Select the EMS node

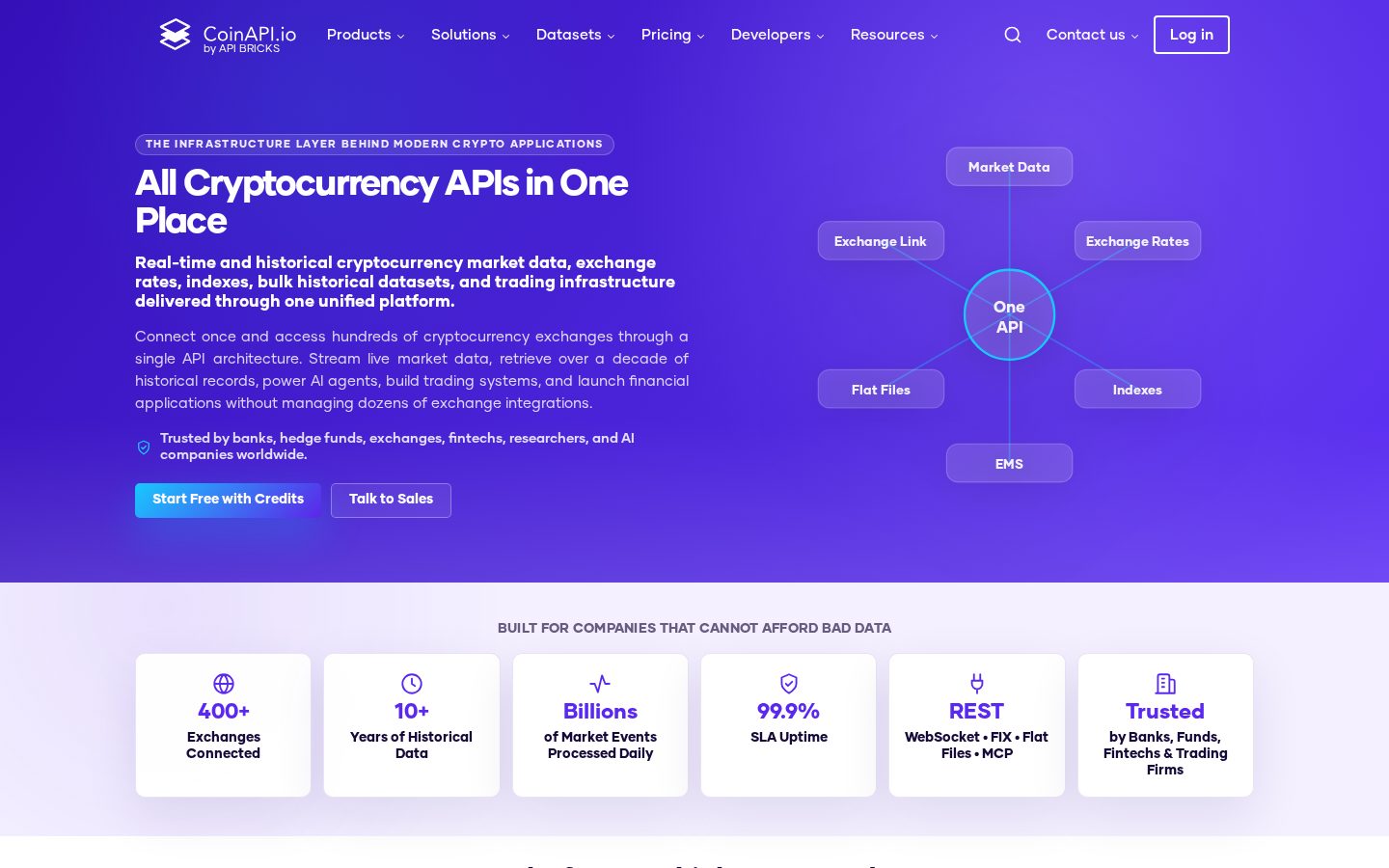(x=1009, y=464)
